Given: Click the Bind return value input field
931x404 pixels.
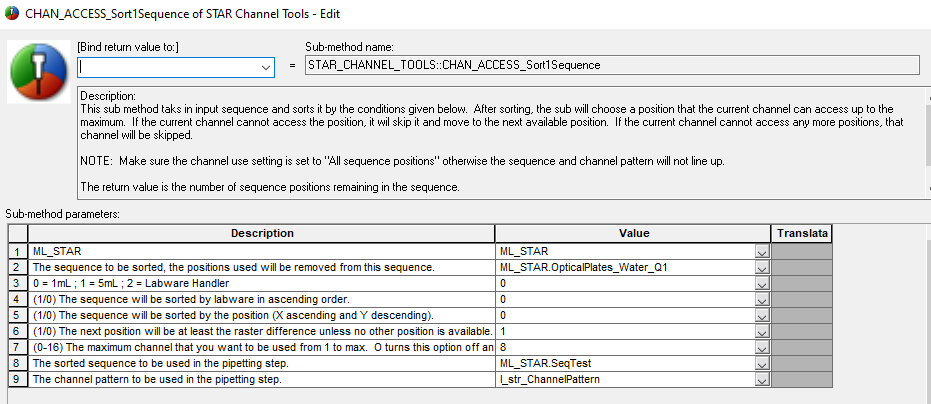Looking at the screenshot, I should [x=166, y=67].
